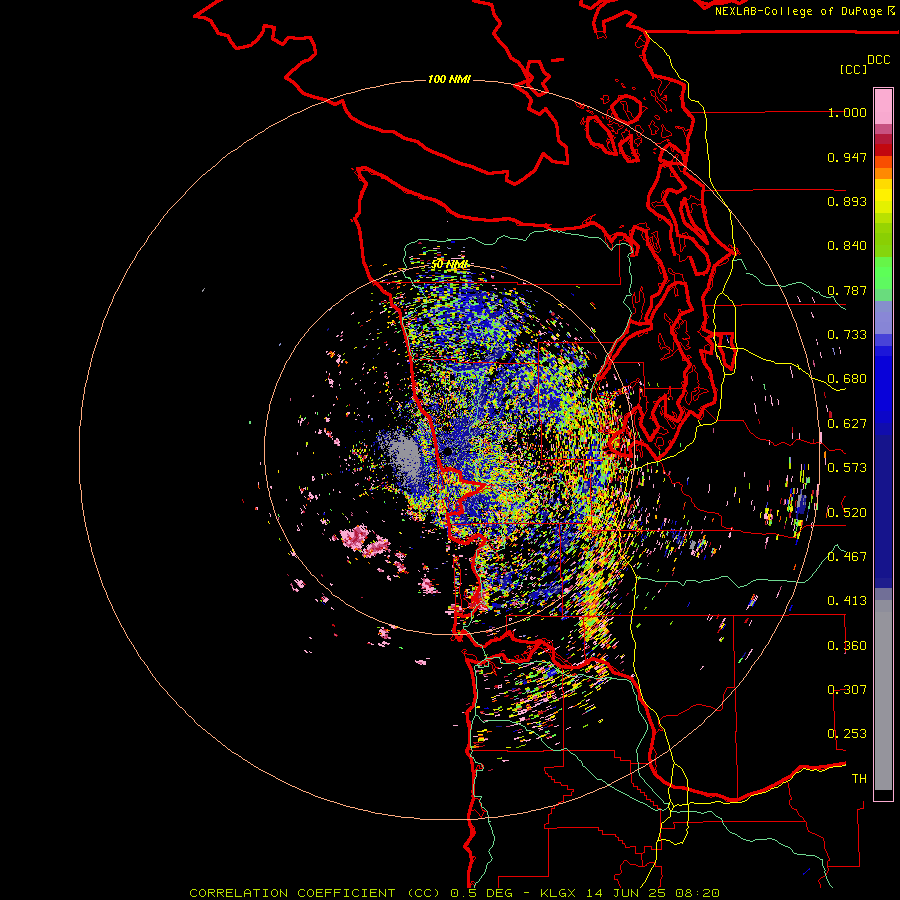Screen dimensions: 900x900
Task: Click the 0.947 scale value
Action: 847,157
